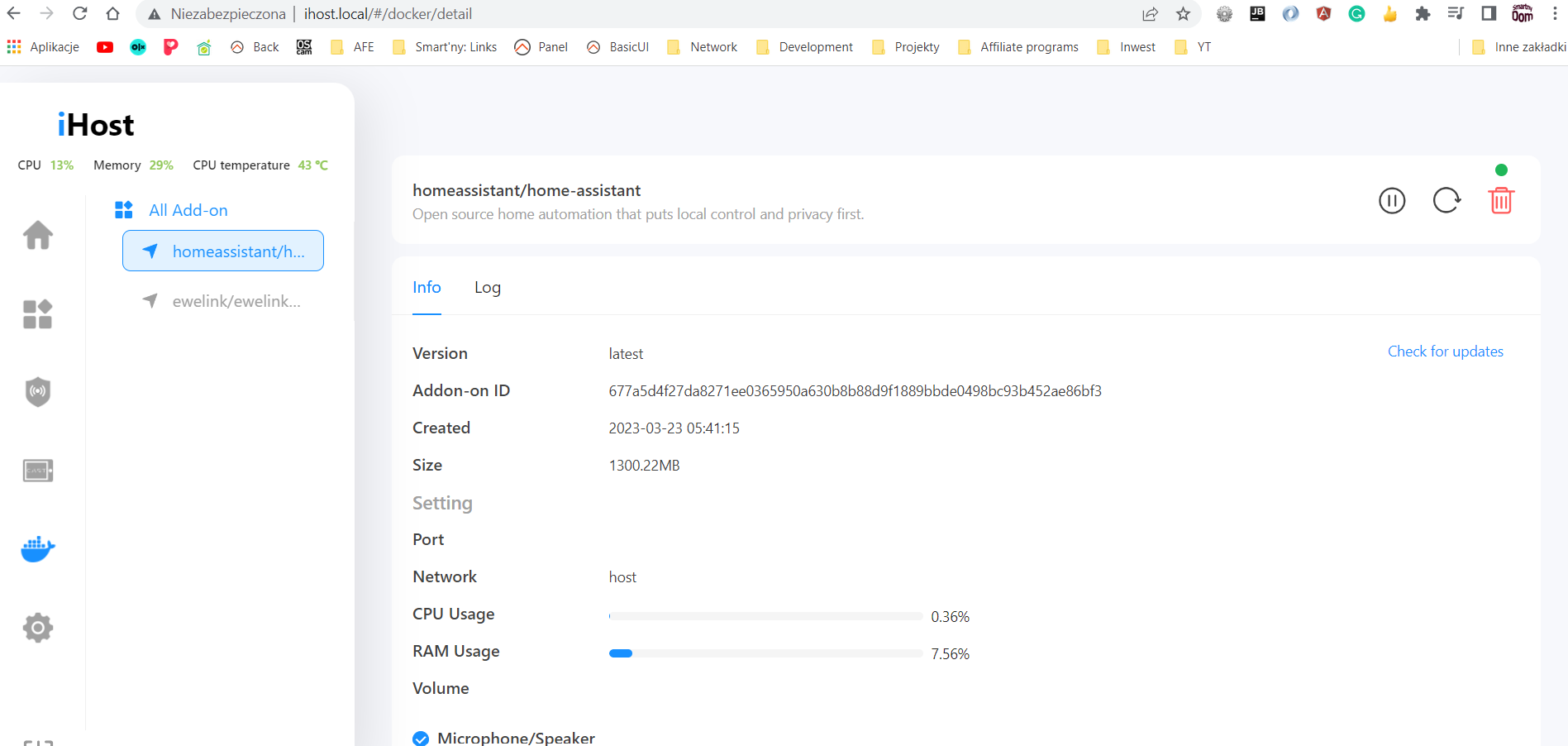Click the Memory 29% reading
This screenshot has width=1568, height=746.
(133, 165)
